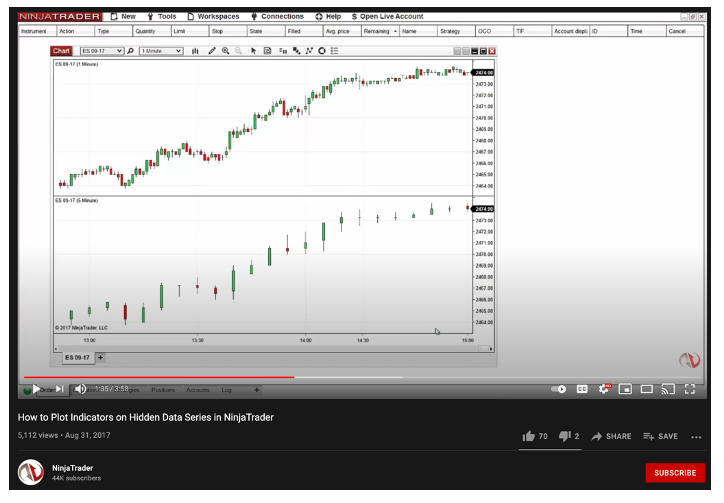Viewport: 724px width, 503px height.
Task: Click the data series icon
Action: pos(267,51)
